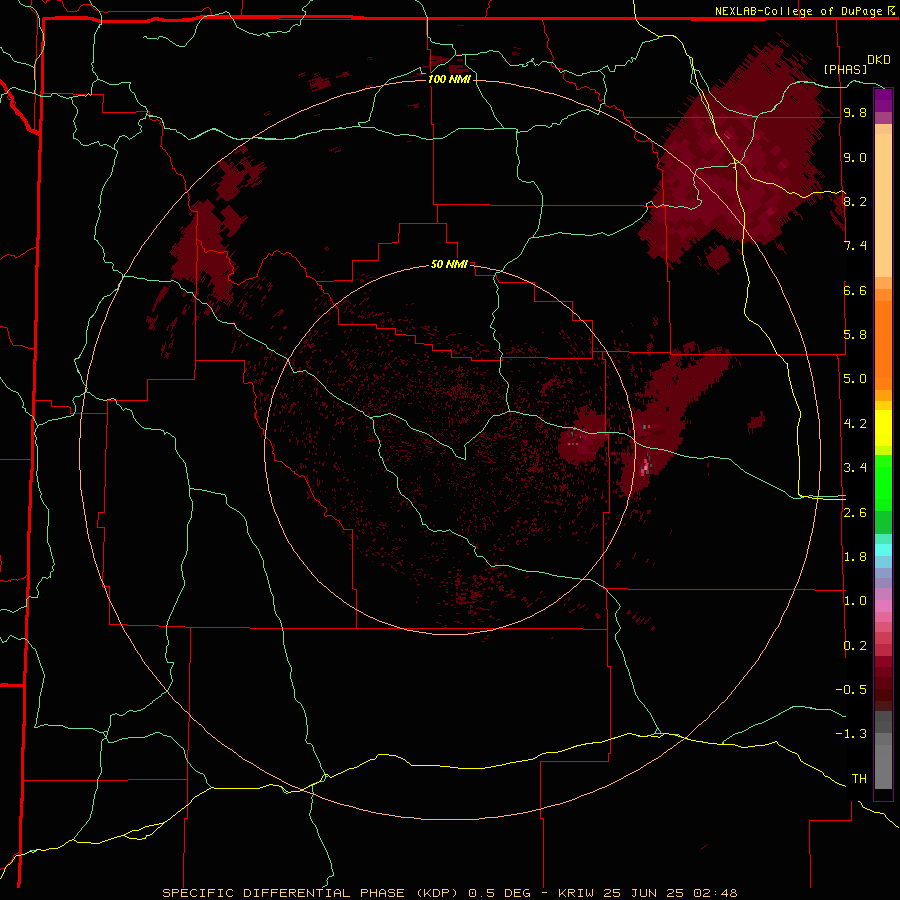
Task: Click the 4.2 value on the color scale
Action: (x=855, y=424)
